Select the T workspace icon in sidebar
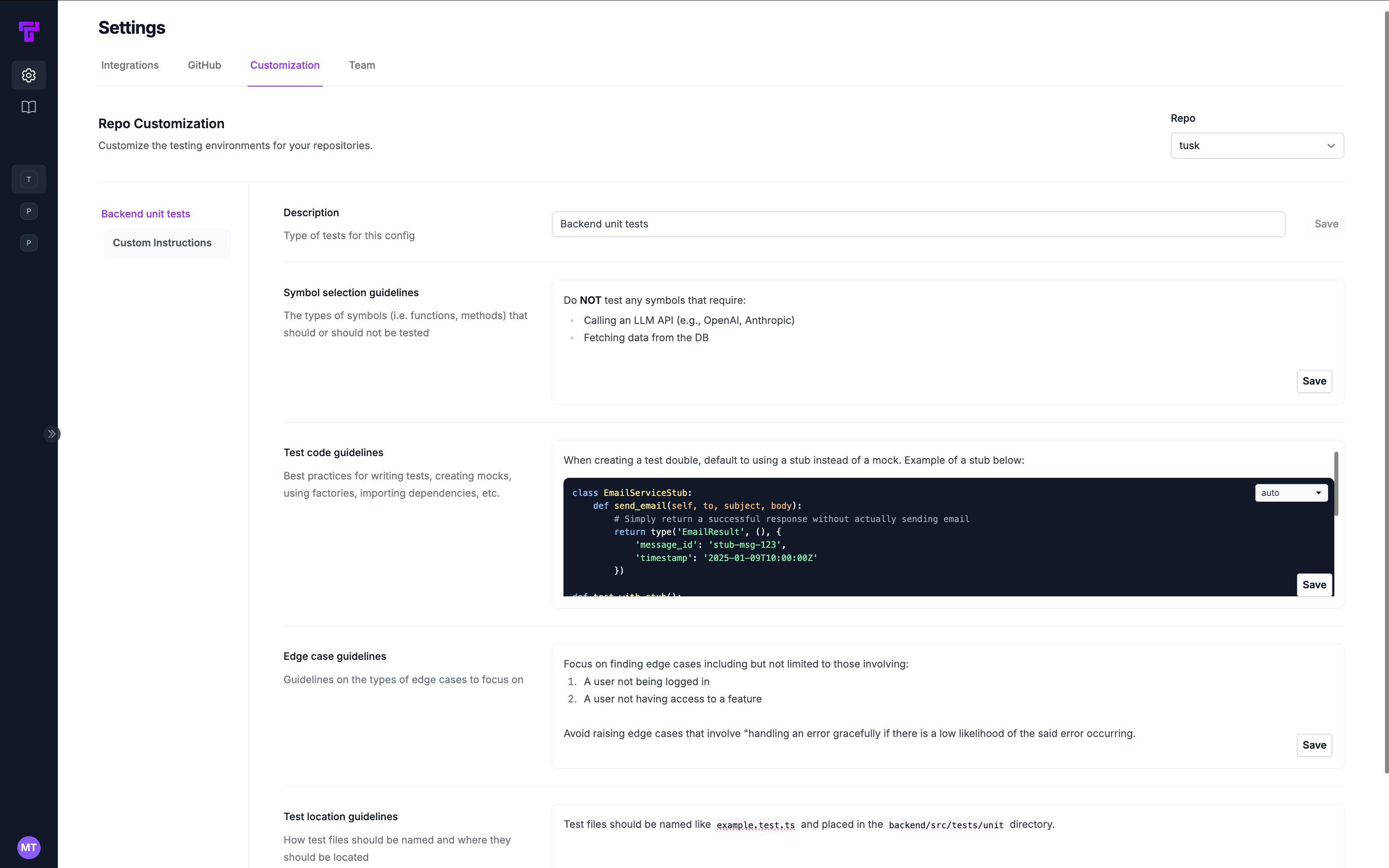The image size is (1389, 868). click(x=29, y=180)
